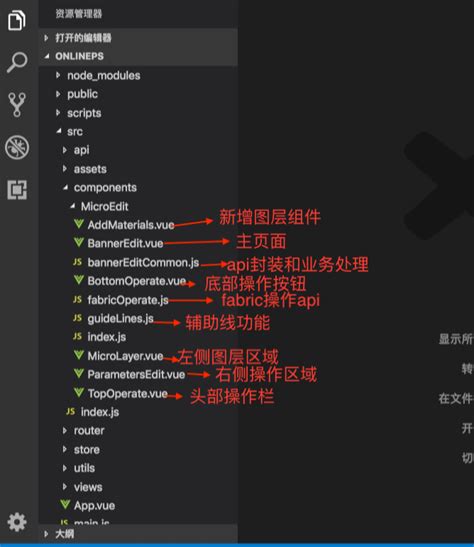The width and height of the screenshot is (474, 547).
Task: Expand the router folder
Action: 65,431
